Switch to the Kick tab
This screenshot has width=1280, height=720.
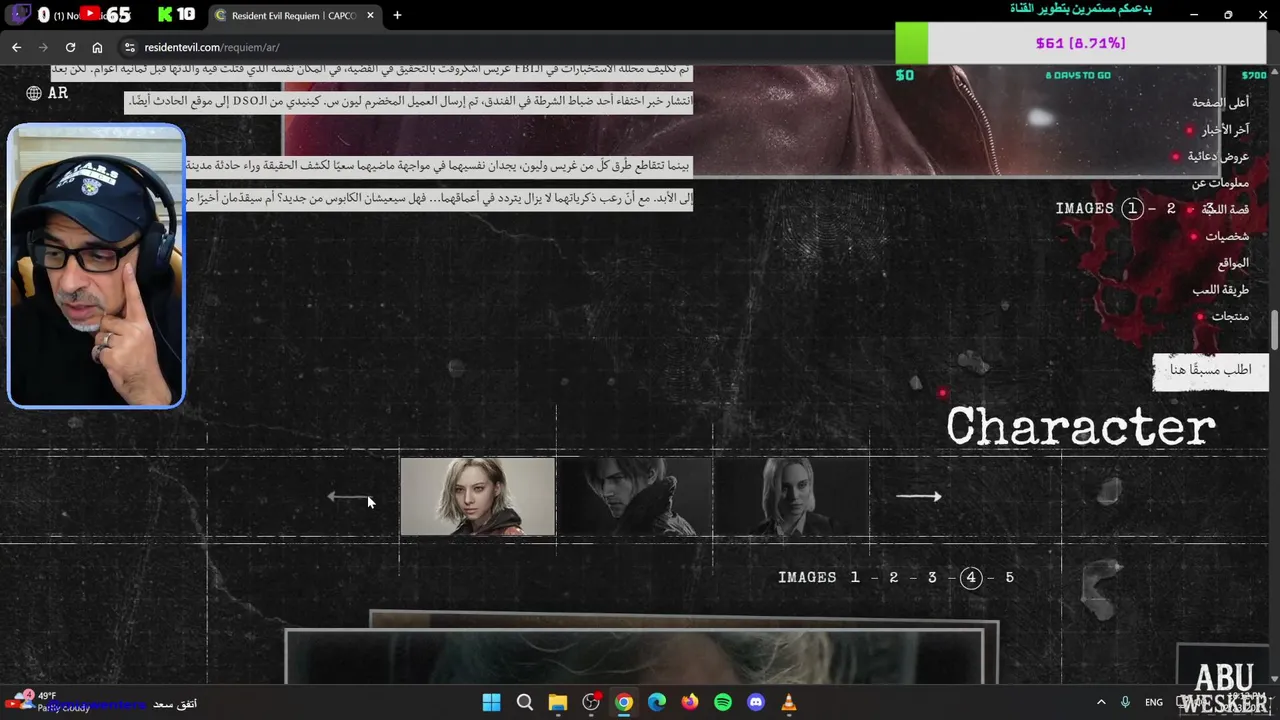click(x=176, y=15)
